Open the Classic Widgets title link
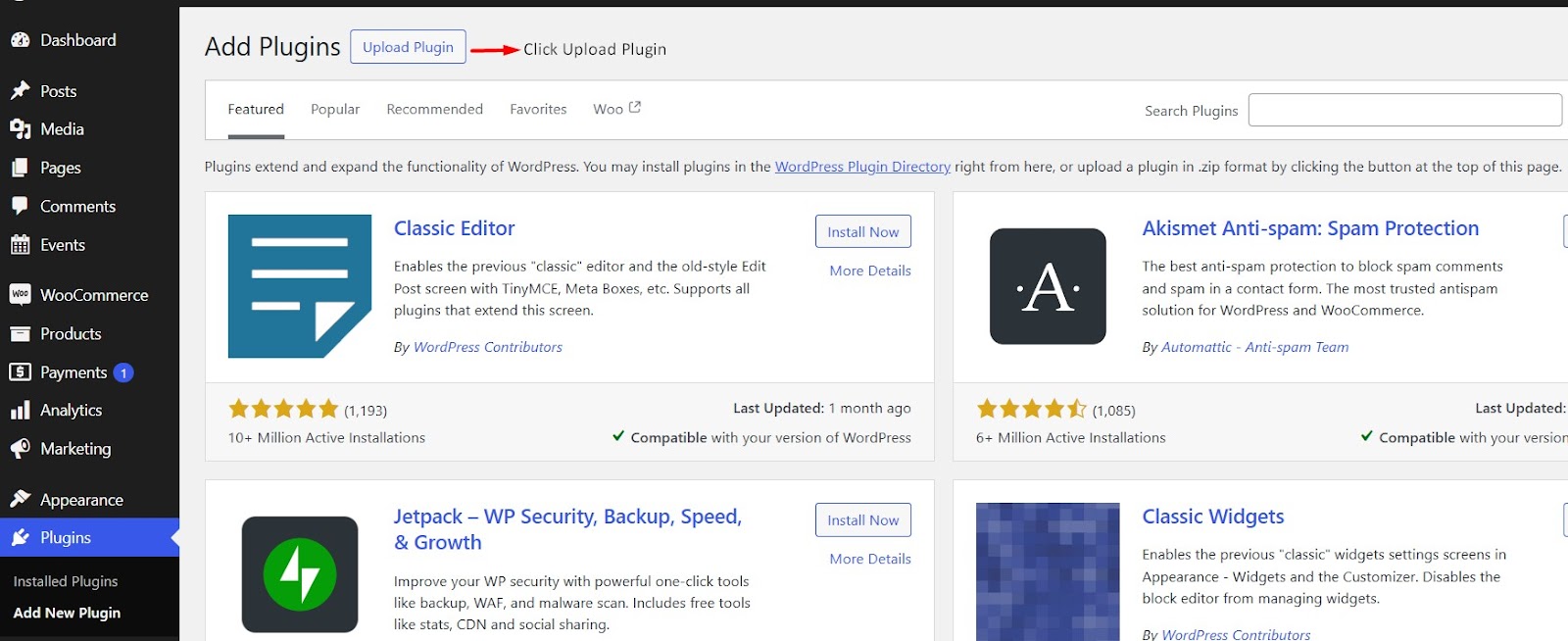The height and width of the screenshot is (641, 1568). point(1213,517)
